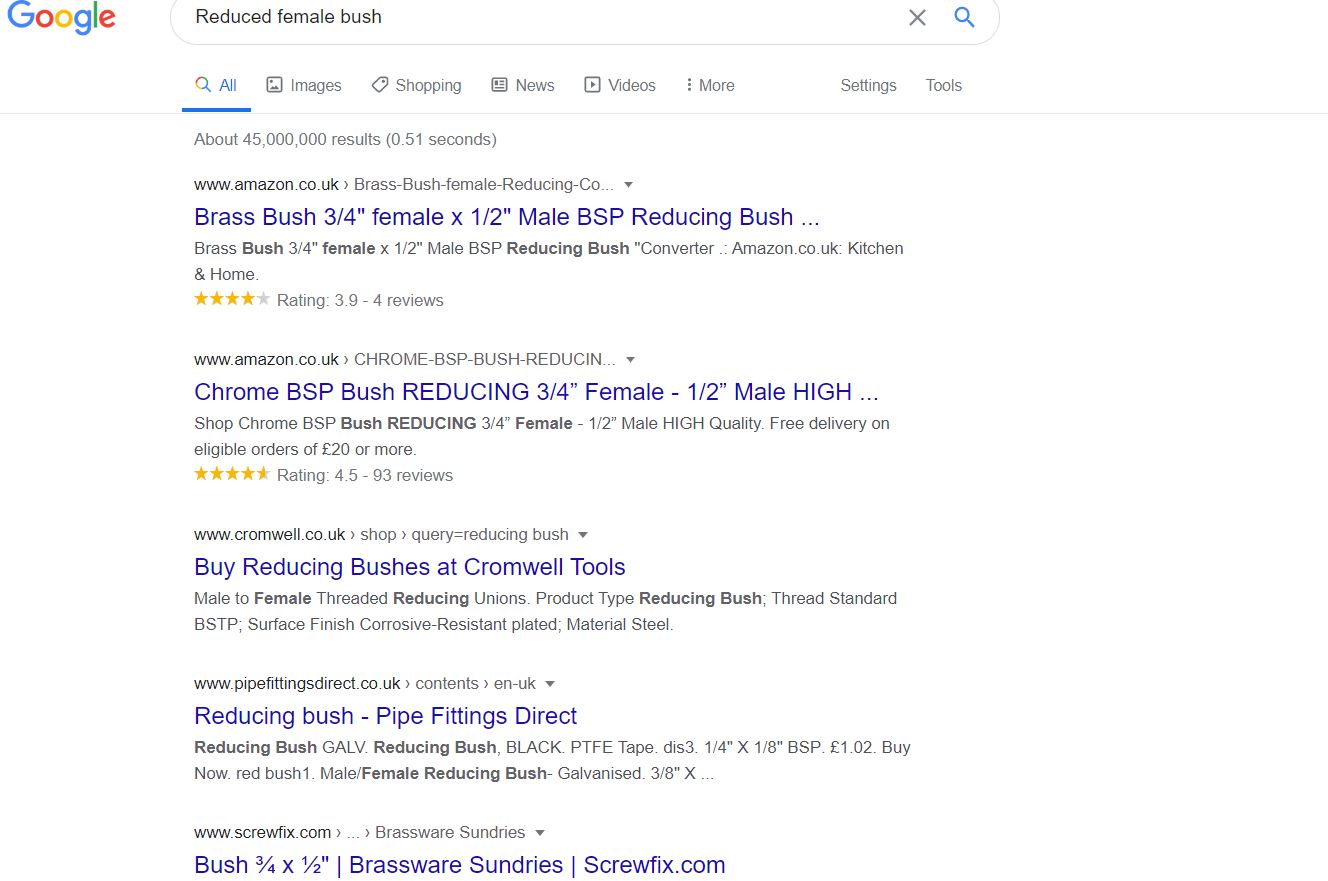The height and width of the screenshot is (881, 1328).
Task: Open 'Buy Reducing Bushes at Cromwell Tools' link
Action: point(410,567)
